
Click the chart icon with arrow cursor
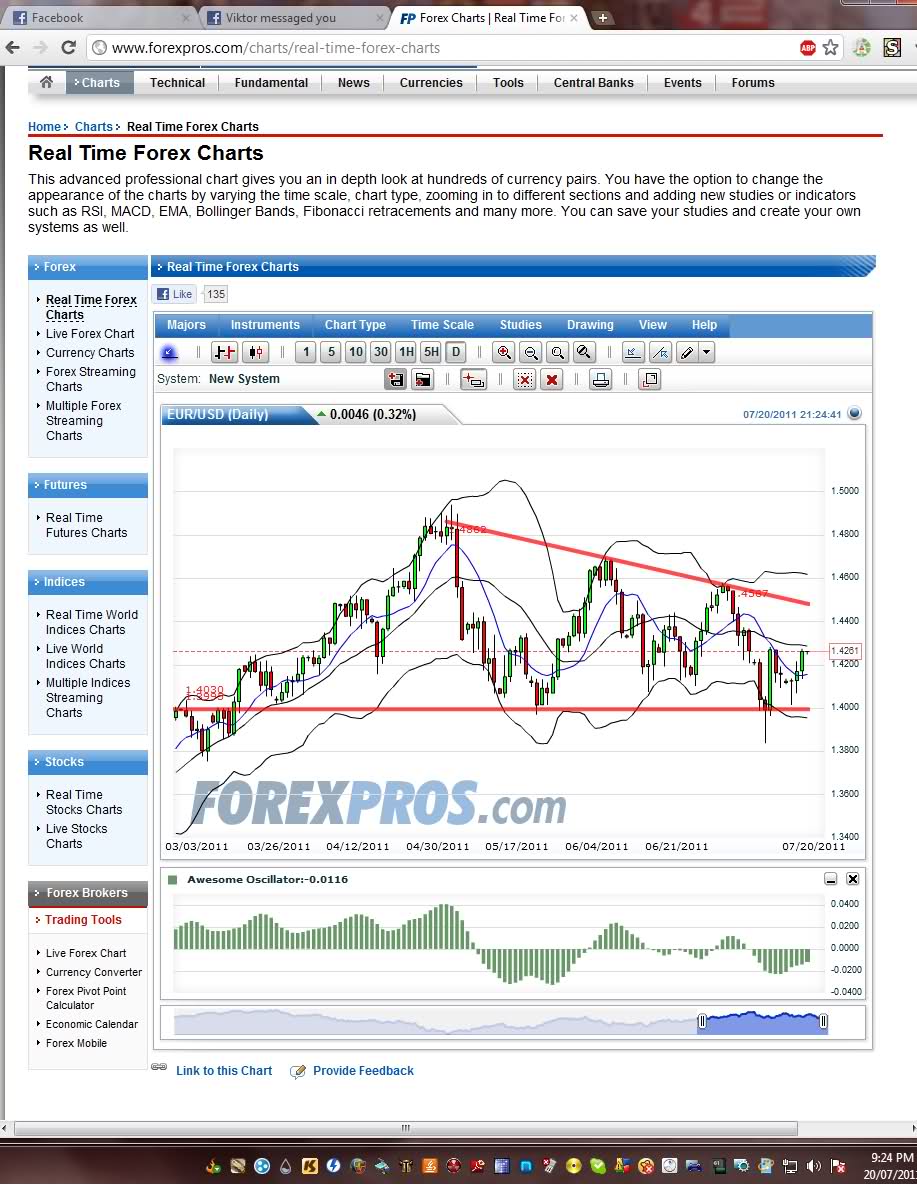[661, 352]
